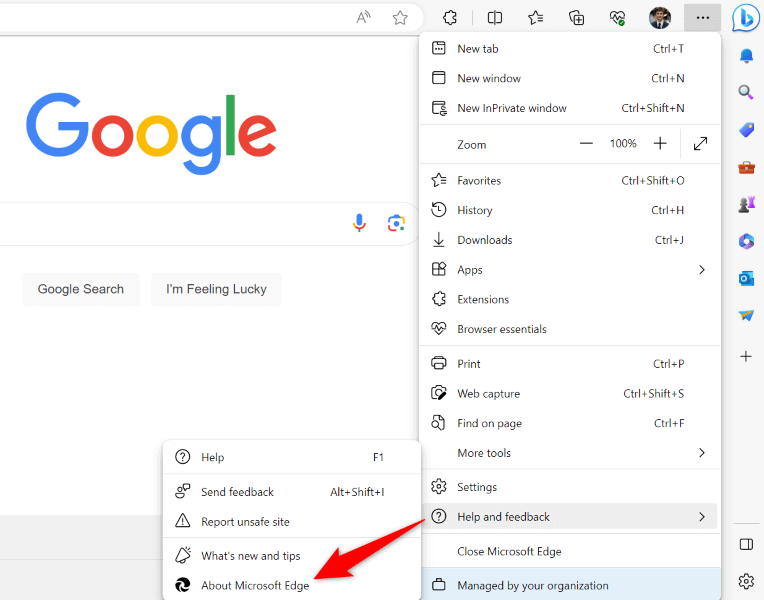Open Downloads from the menu
The image size is (764, 600).
click(570, 240)
